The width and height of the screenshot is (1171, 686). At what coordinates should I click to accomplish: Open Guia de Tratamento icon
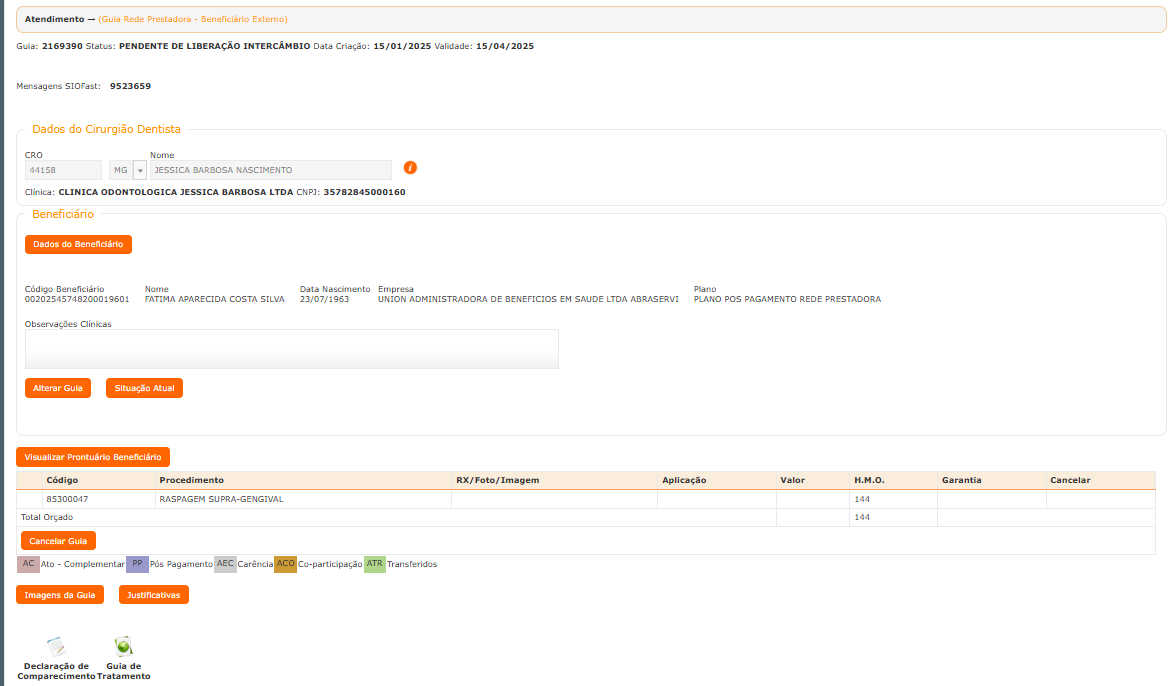[x=123, y=646]
